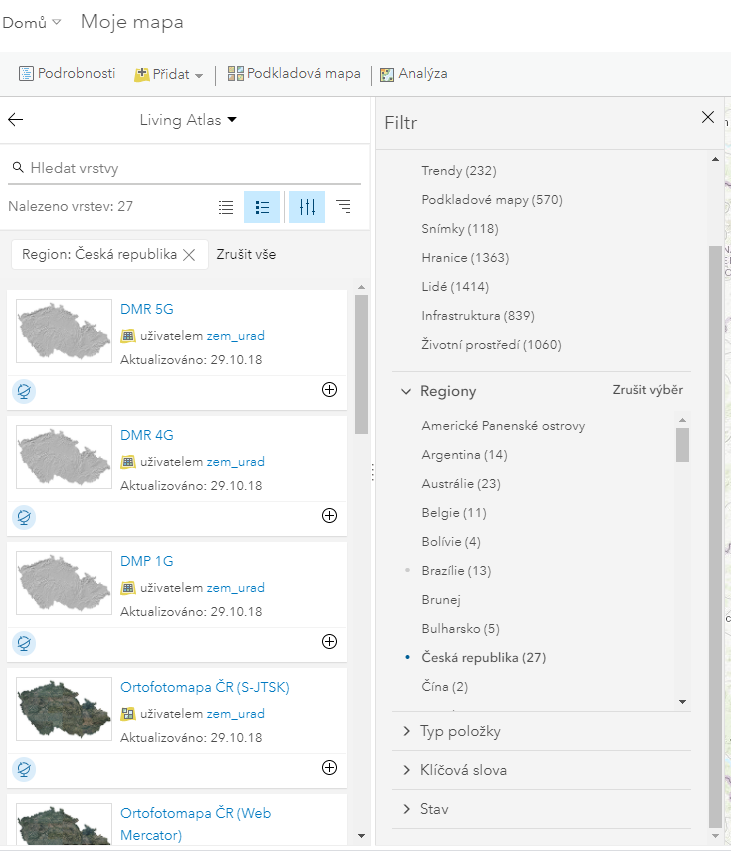Screen dimensions: 731x851
Task: Focus the Hledat vrstvy search field
Action: (x=185, y=168)
